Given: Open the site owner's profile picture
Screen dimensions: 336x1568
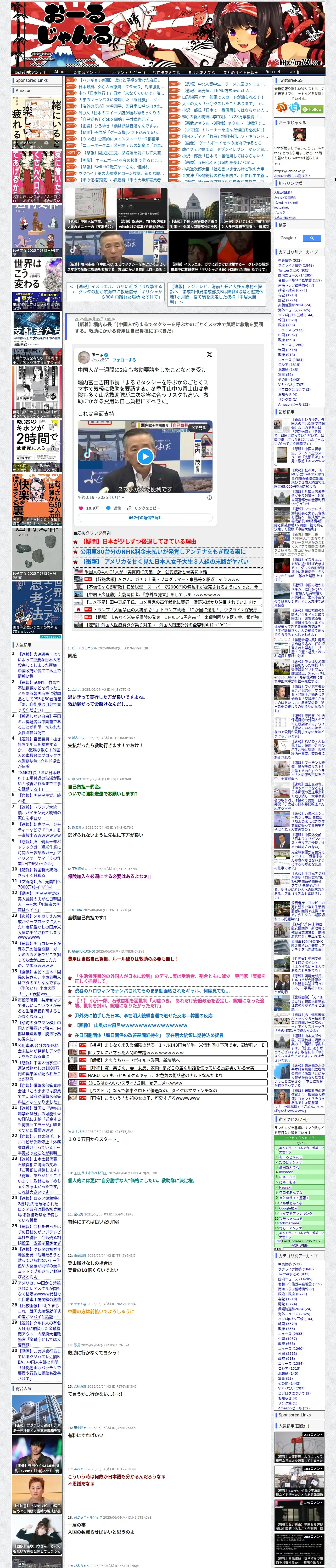Looking at the screenshot, I should 299,136.
